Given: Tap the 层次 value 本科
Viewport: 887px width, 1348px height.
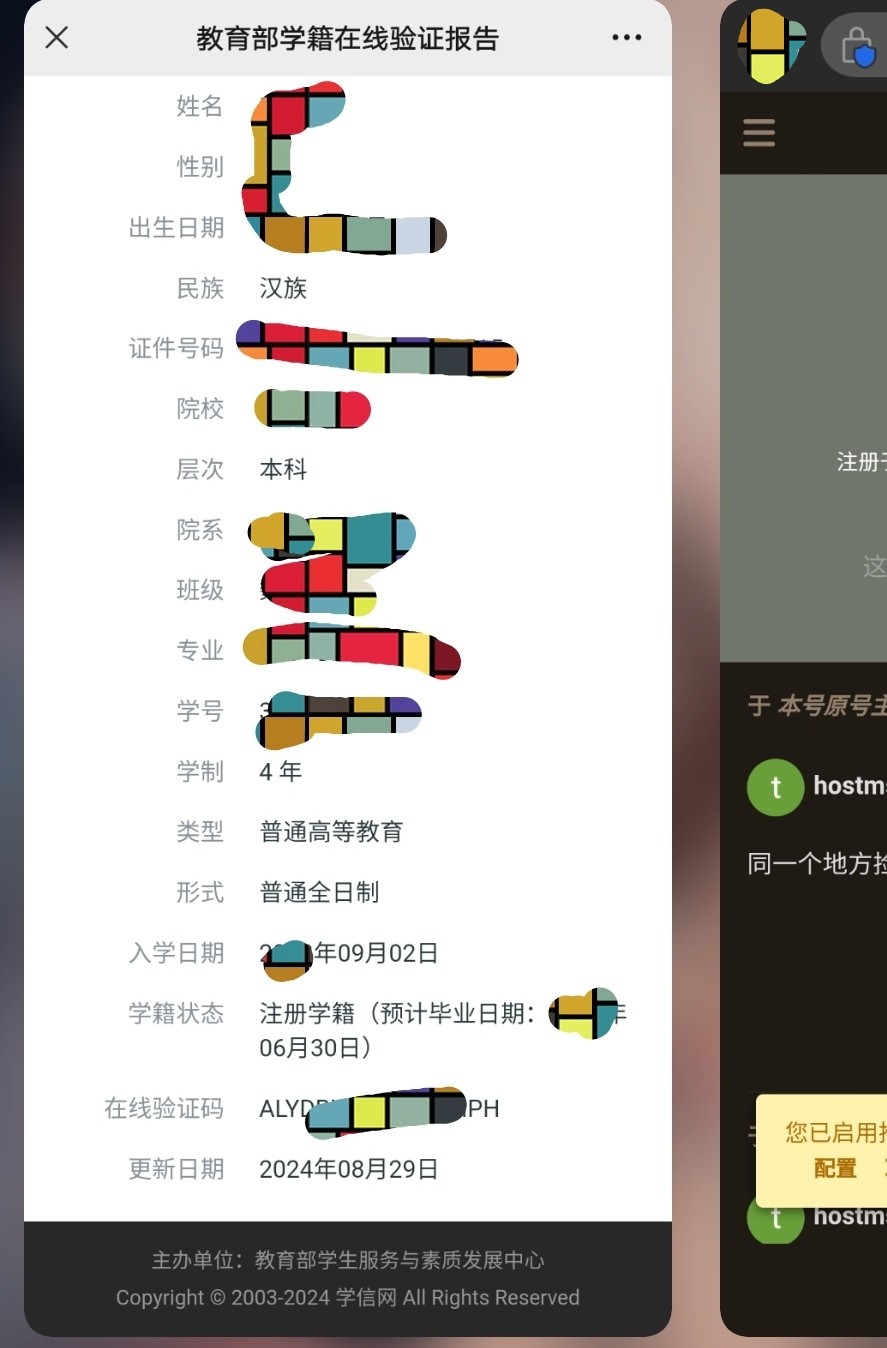Looking at the screenshot, I should coord(283,469).
